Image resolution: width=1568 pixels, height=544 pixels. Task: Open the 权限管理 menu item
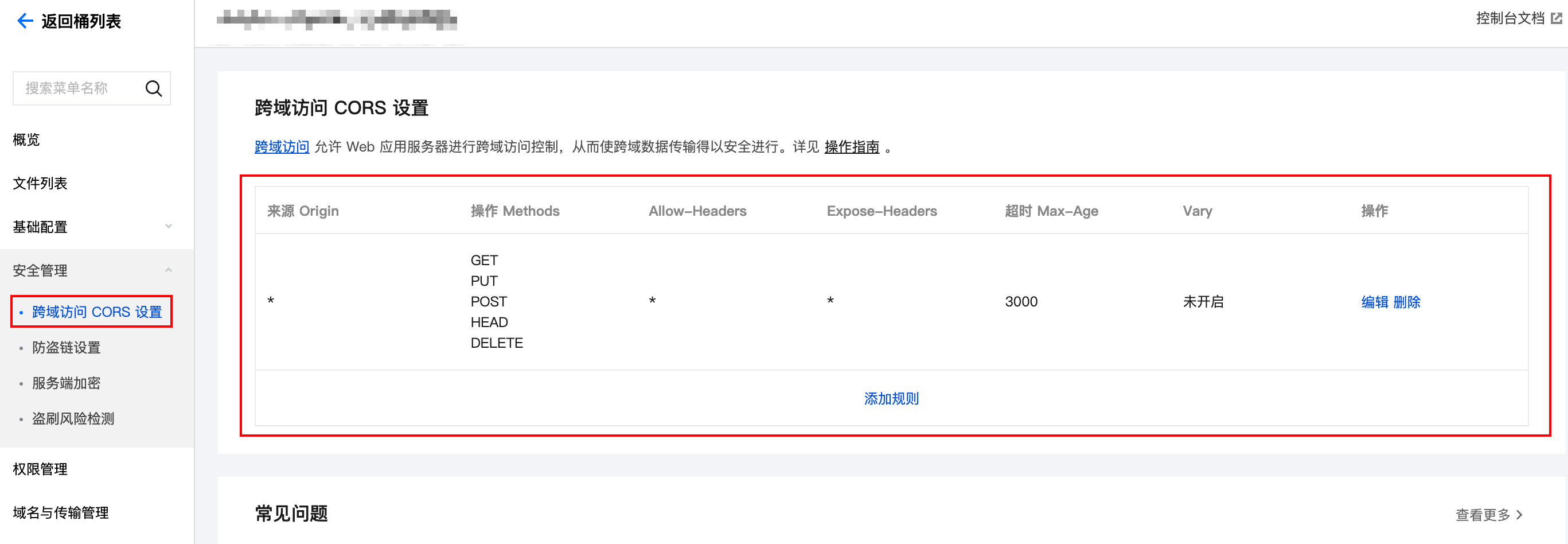40,469
